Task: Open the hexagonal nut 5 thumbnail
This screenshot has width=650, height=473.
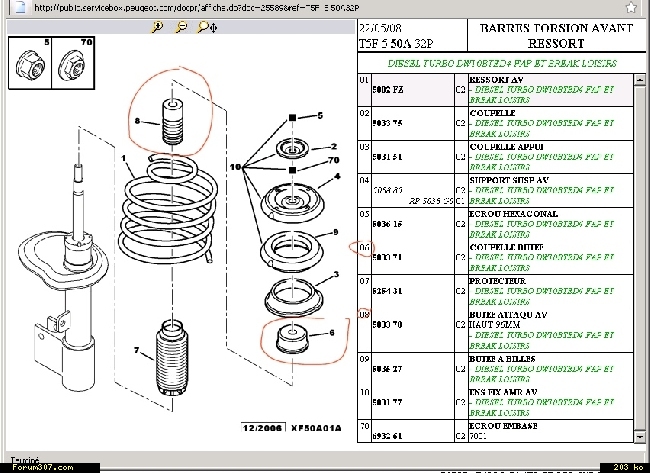Action: 30,63
